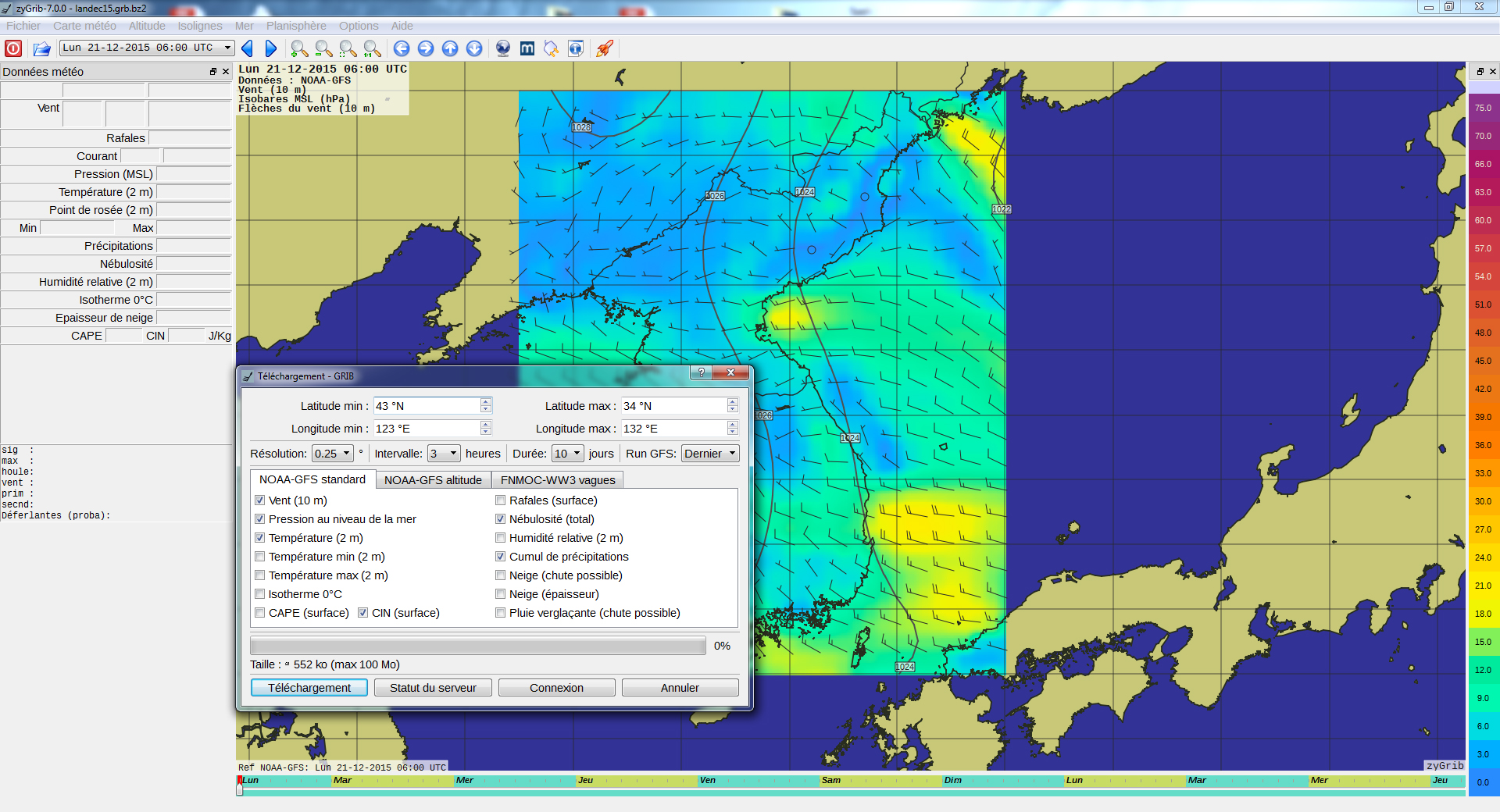
Task: Open the Résolution dropdown
Action: point(333,454)
